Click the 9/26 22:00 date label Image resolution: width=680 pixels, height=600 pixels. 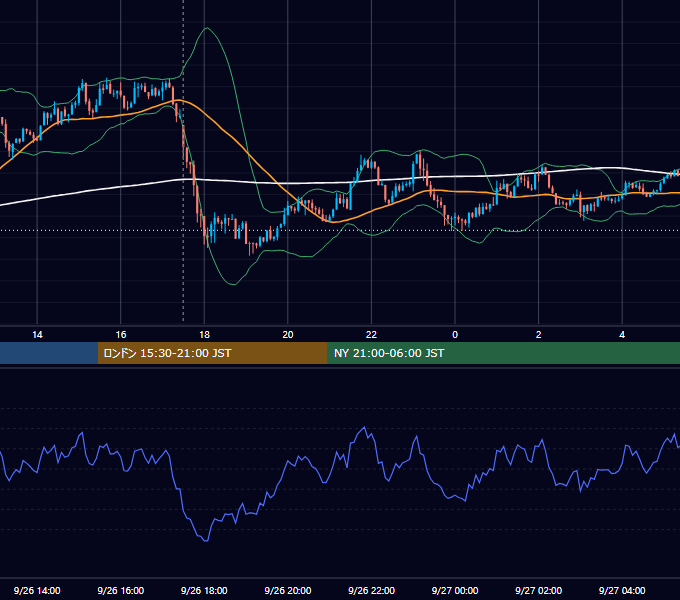(x=371, y=590)
